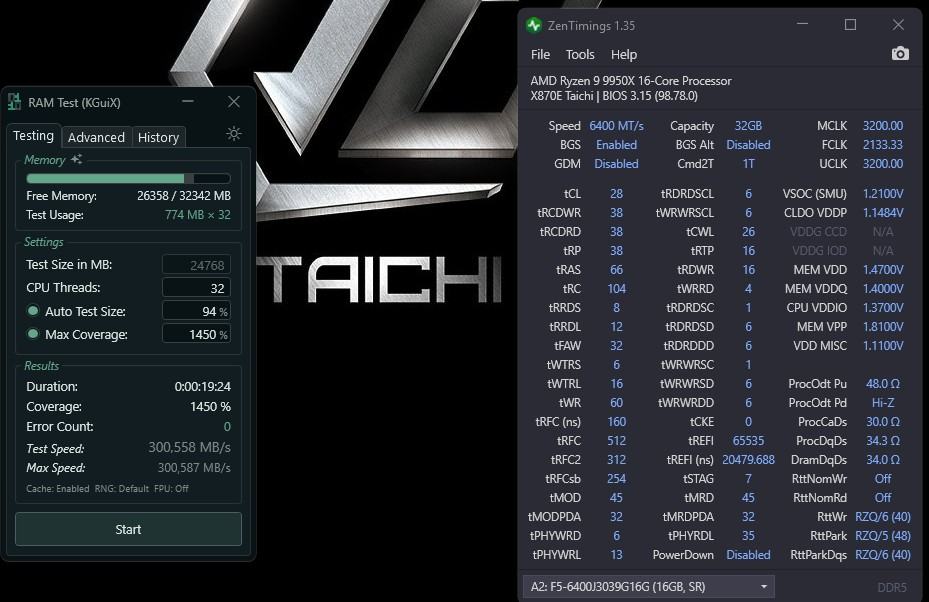Viewport: 929px width, 602px height.
Task: Click the Coverage 1450 % result value
Action: click(210, 406)
